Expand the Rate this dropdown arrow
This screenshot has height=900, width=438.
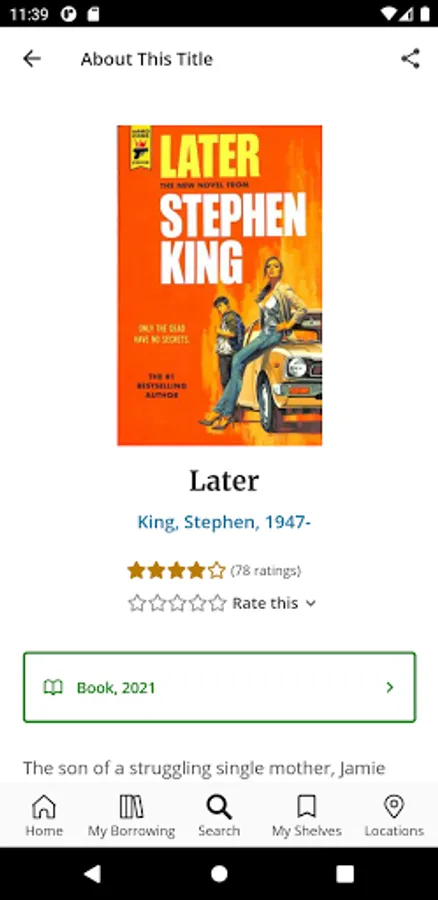pos(311,604)
